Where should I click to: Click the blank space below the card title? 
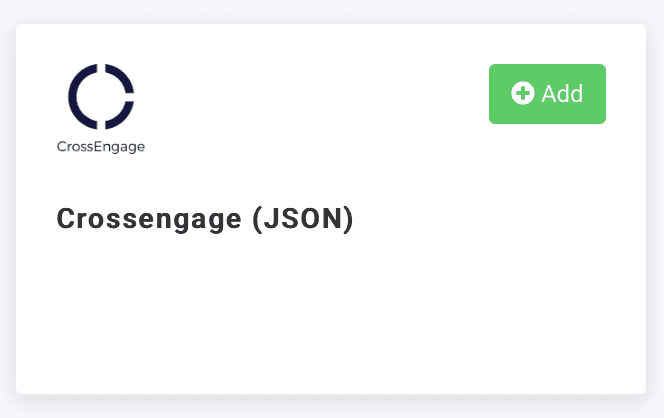click(205, 300)
